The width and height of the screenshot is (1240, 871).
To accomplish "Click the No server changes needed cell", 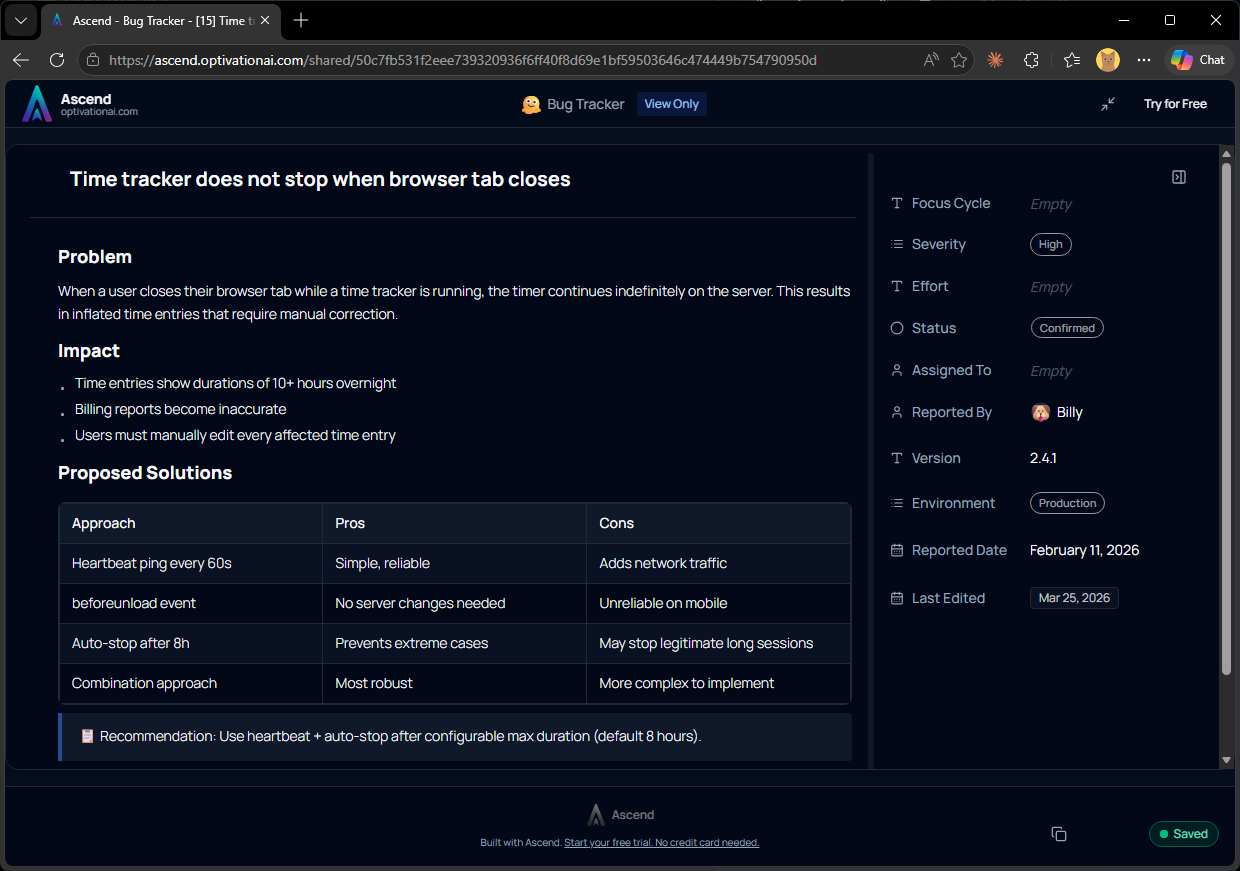I will coord(454,604).
